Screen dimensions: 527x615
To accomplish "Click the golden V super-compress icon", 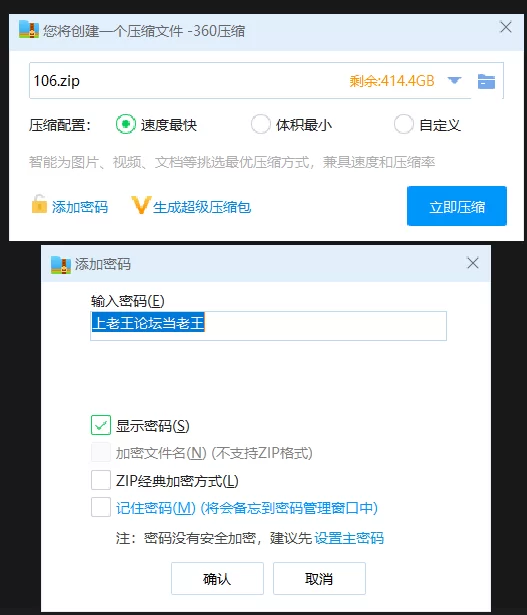I will (141, 205).
